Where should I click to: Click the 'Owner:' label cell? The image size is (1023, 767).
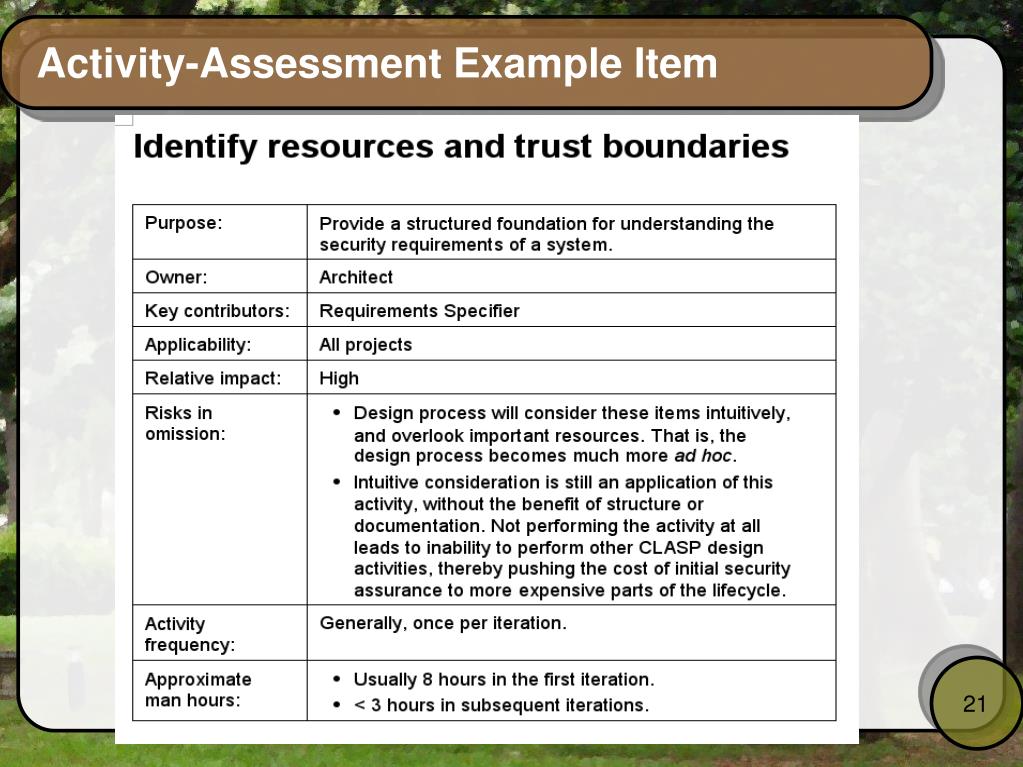point(220,277)
